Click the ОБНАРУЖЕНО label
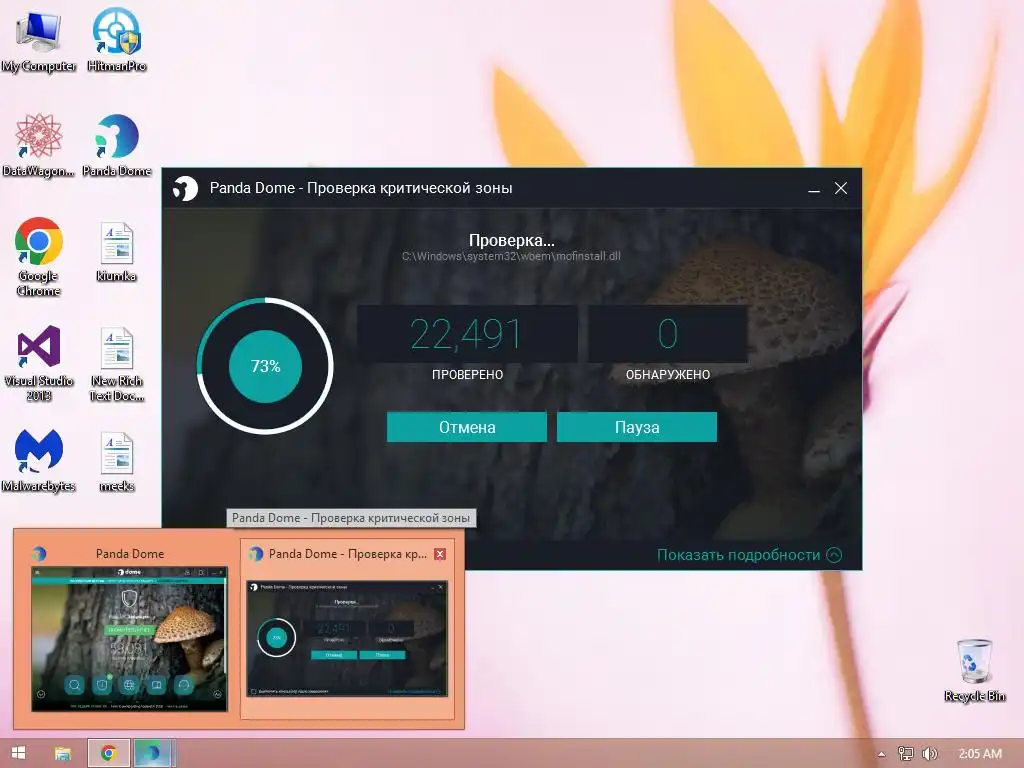Viewport: 1024px width, 768px height. coord(667,375)
